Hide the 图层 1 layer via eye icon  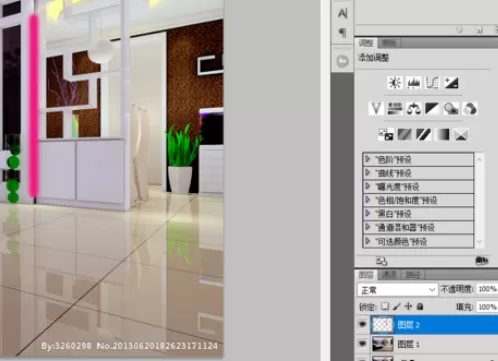362,343
